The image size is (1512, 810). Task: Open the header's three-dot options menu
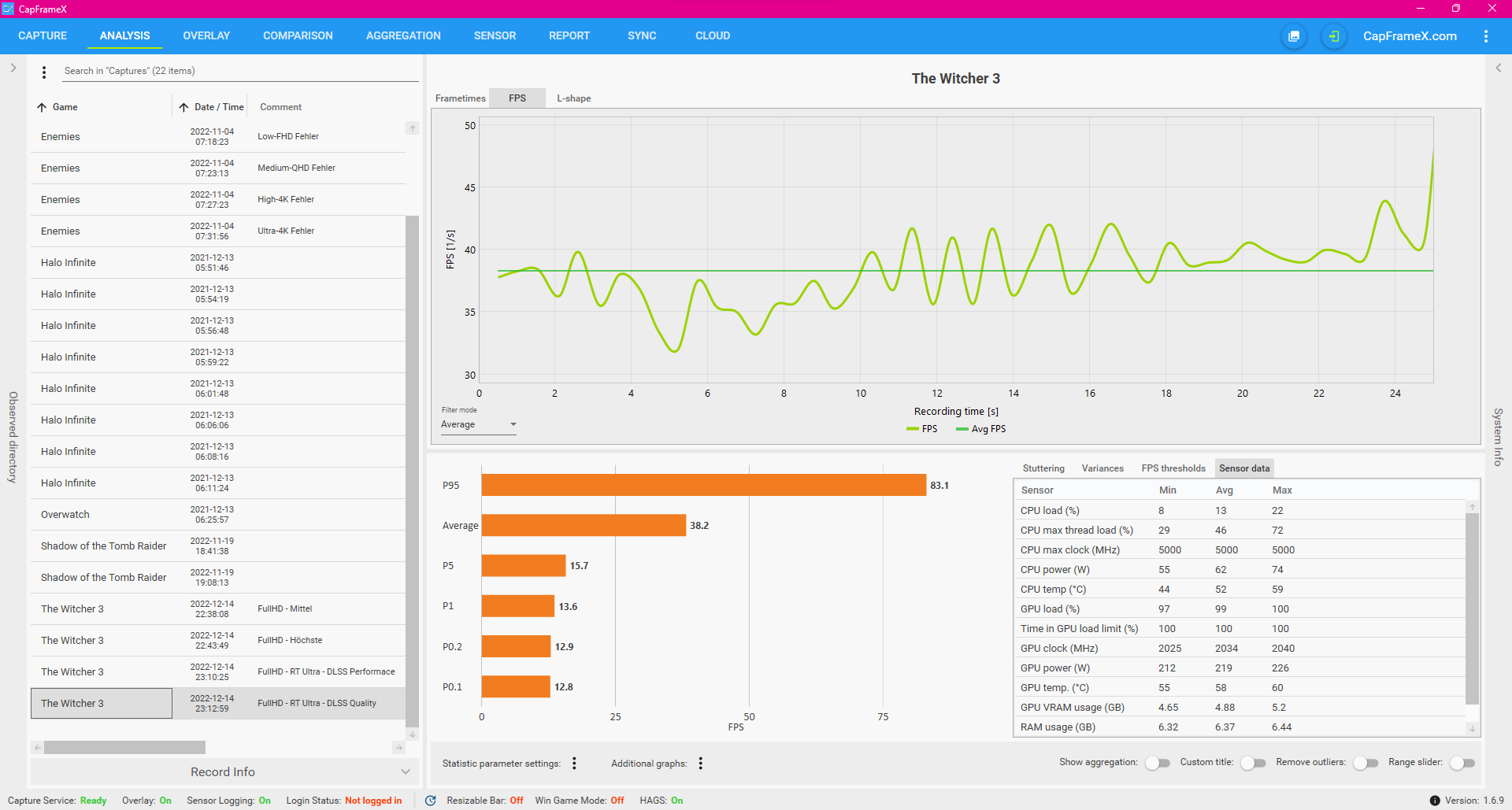(1485, 36)
